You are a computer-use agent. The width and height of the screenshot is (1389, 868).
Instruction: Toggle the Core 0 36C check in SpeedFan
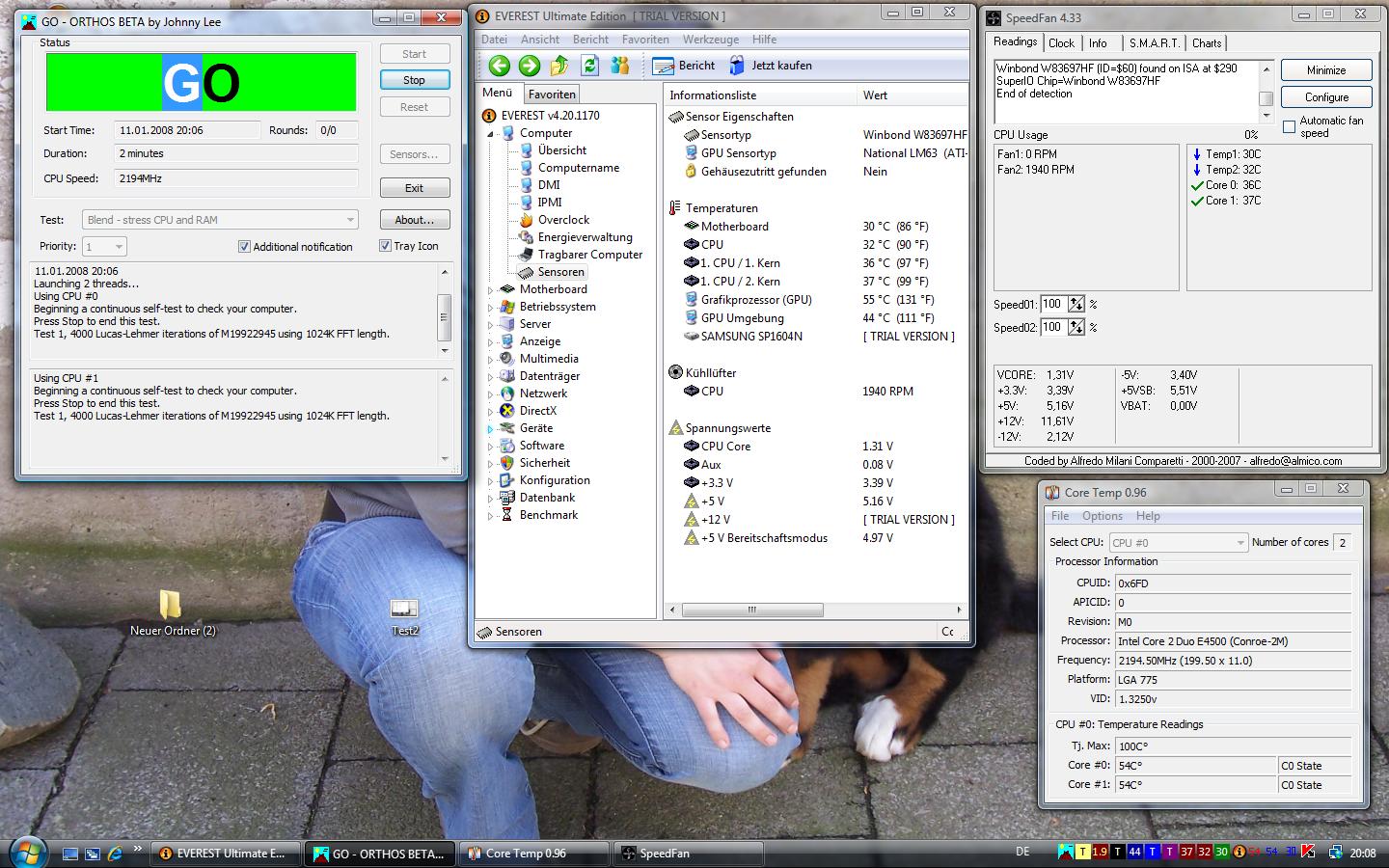(1197, 185)
